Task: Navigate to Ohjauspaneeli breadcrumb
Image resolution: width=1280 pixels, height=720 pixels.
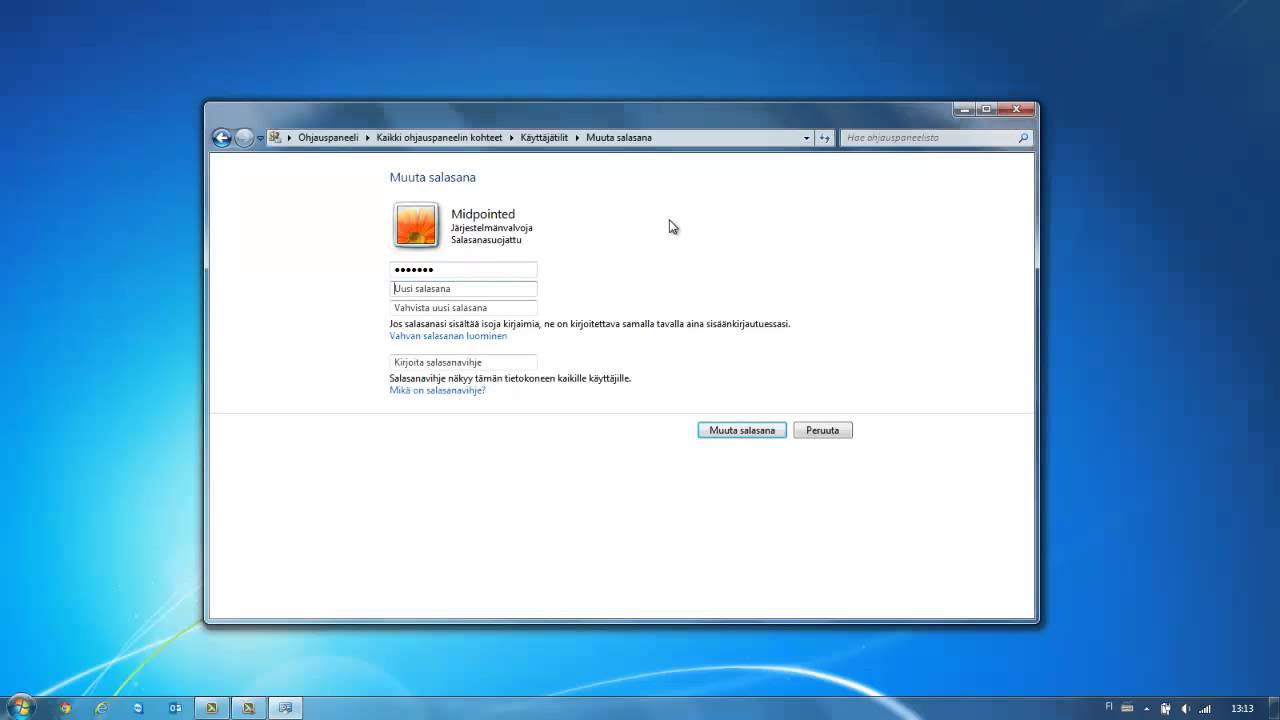Action: point(328,137)
